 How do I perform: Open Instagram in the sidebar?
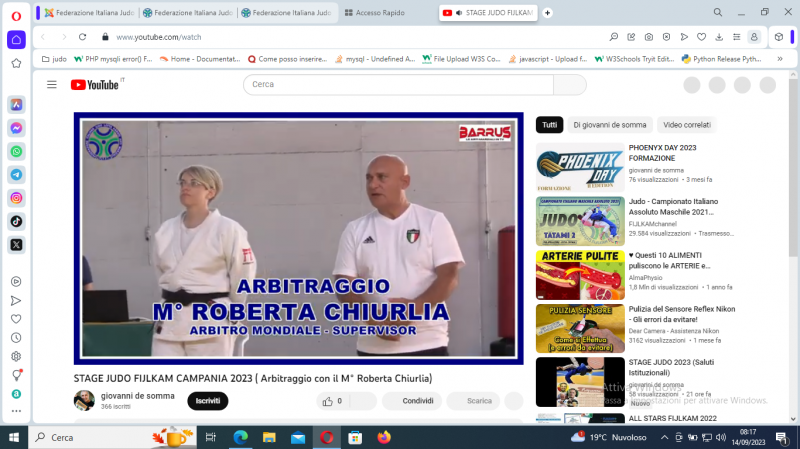coord(16,198)
